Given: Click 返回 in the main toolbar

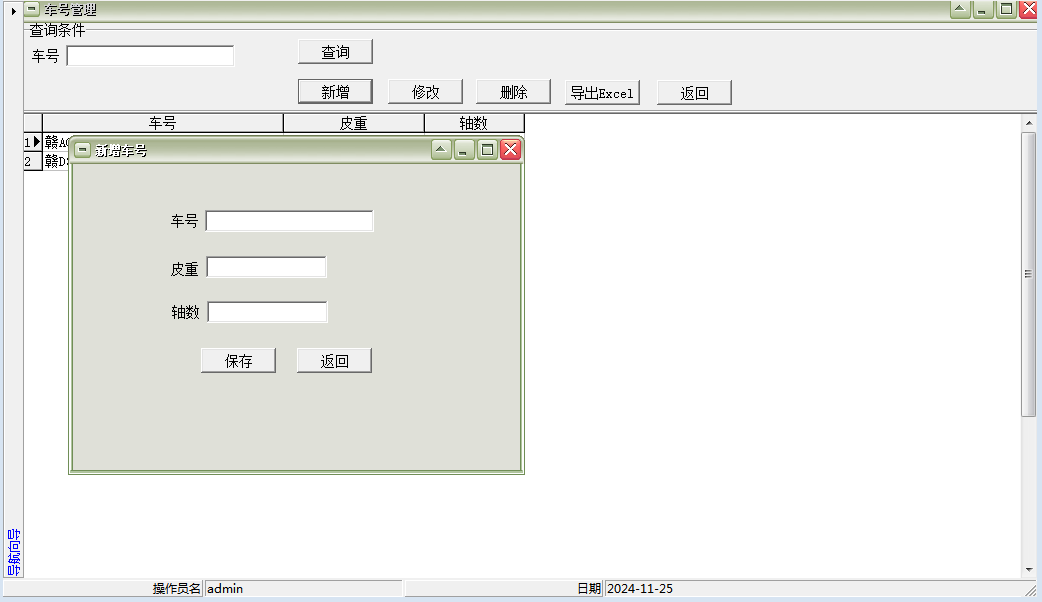Looking at the screenshot, I should click(x=694, y=92).
